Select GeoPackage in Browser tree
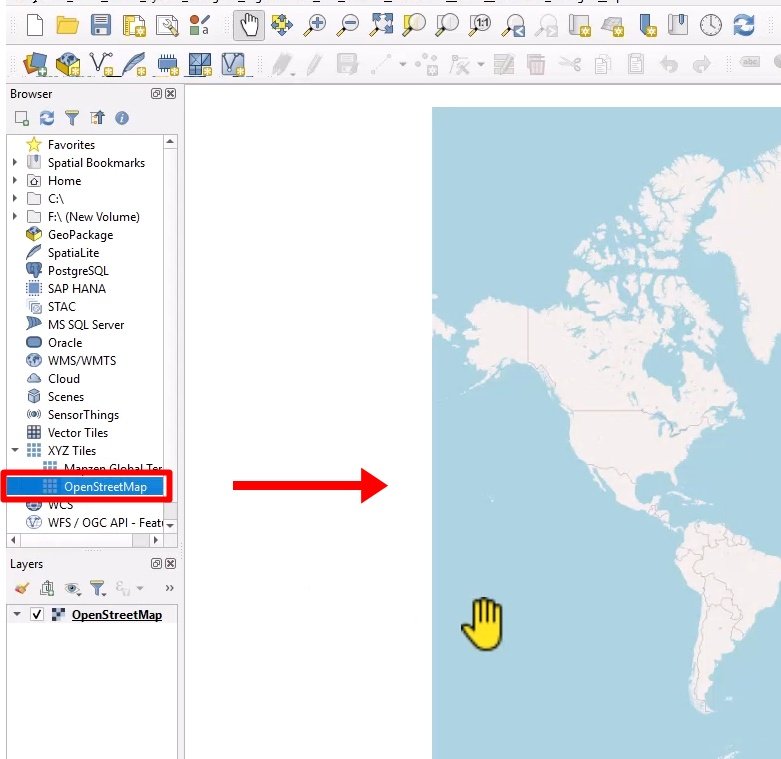This screenshot has height=759, width=781. (80, 235)
